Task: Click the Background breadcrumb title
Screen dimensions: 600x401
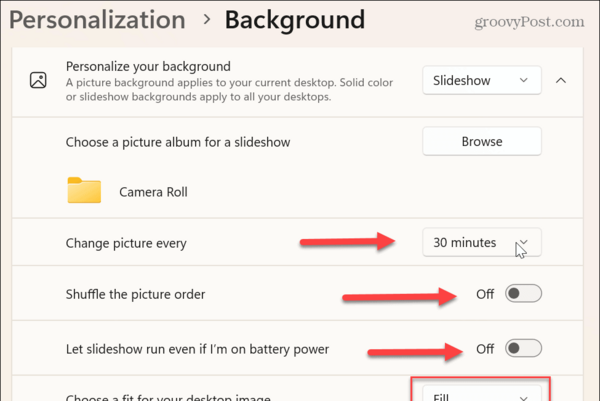Action: [x=295, y=20]
